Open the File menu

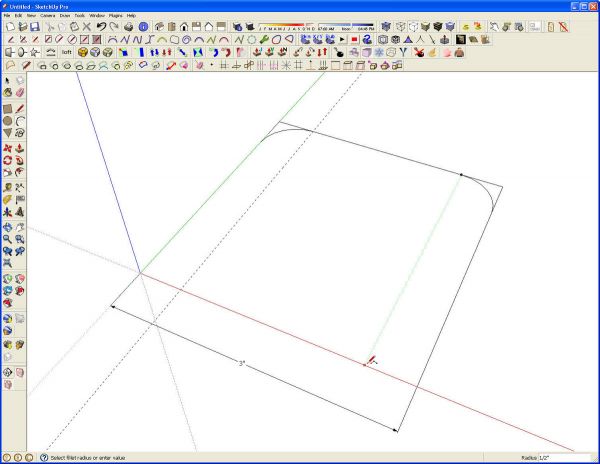click(7, 16)
